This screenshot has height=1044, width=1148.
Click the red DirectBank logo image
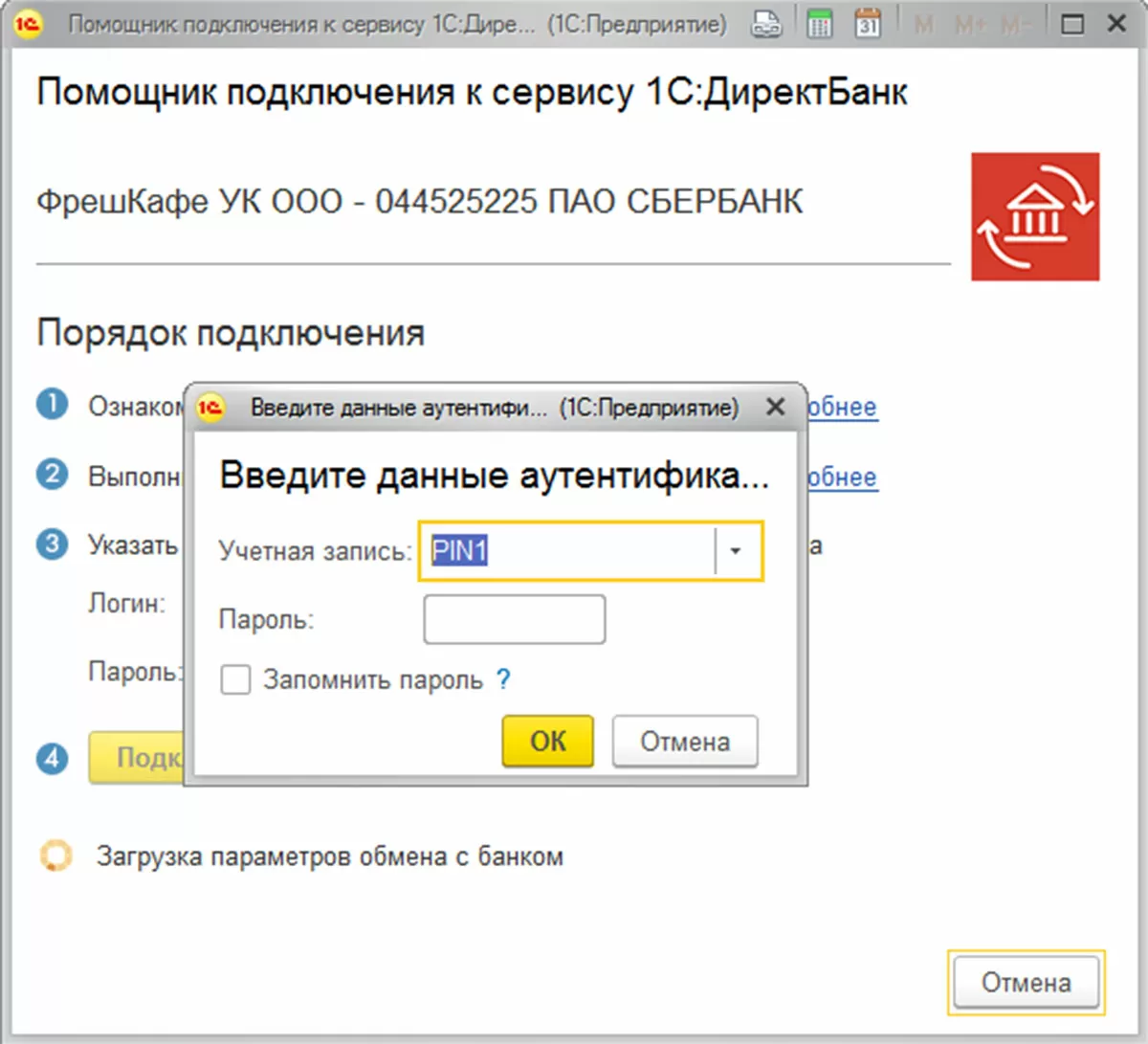click(1035, 216)
